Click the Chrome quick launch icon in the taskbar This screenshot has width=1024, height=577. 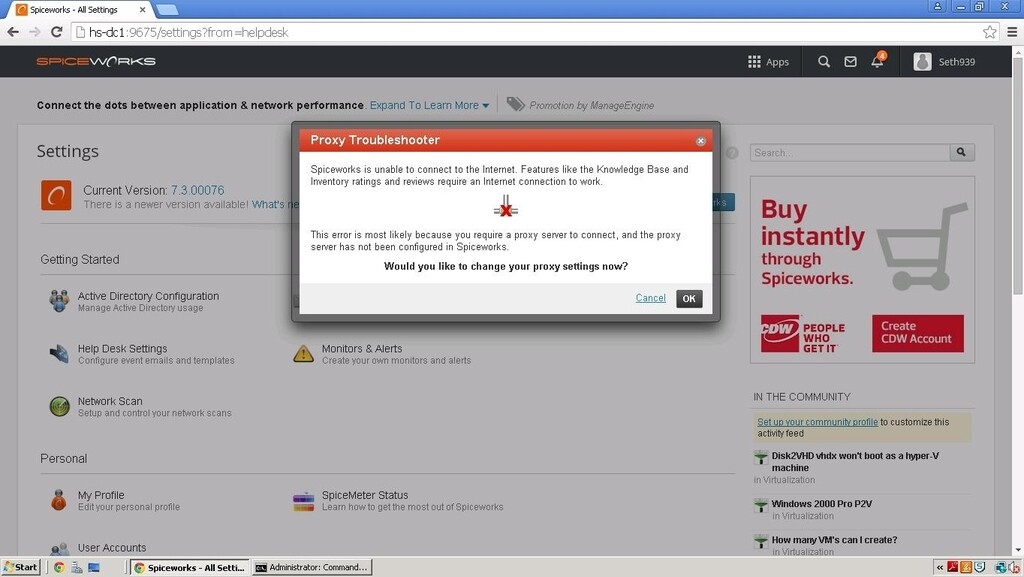[x=59, y=567]
